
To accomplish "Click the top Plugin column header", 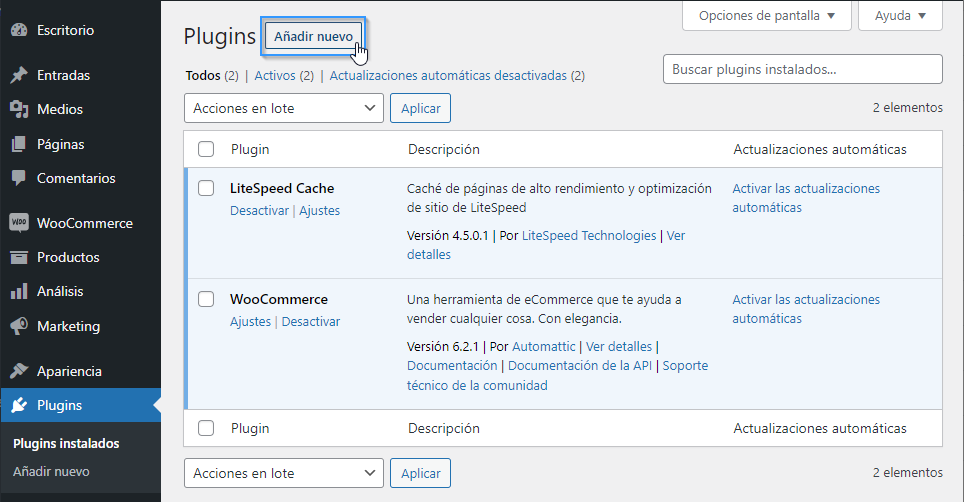I will click(250, 149).
